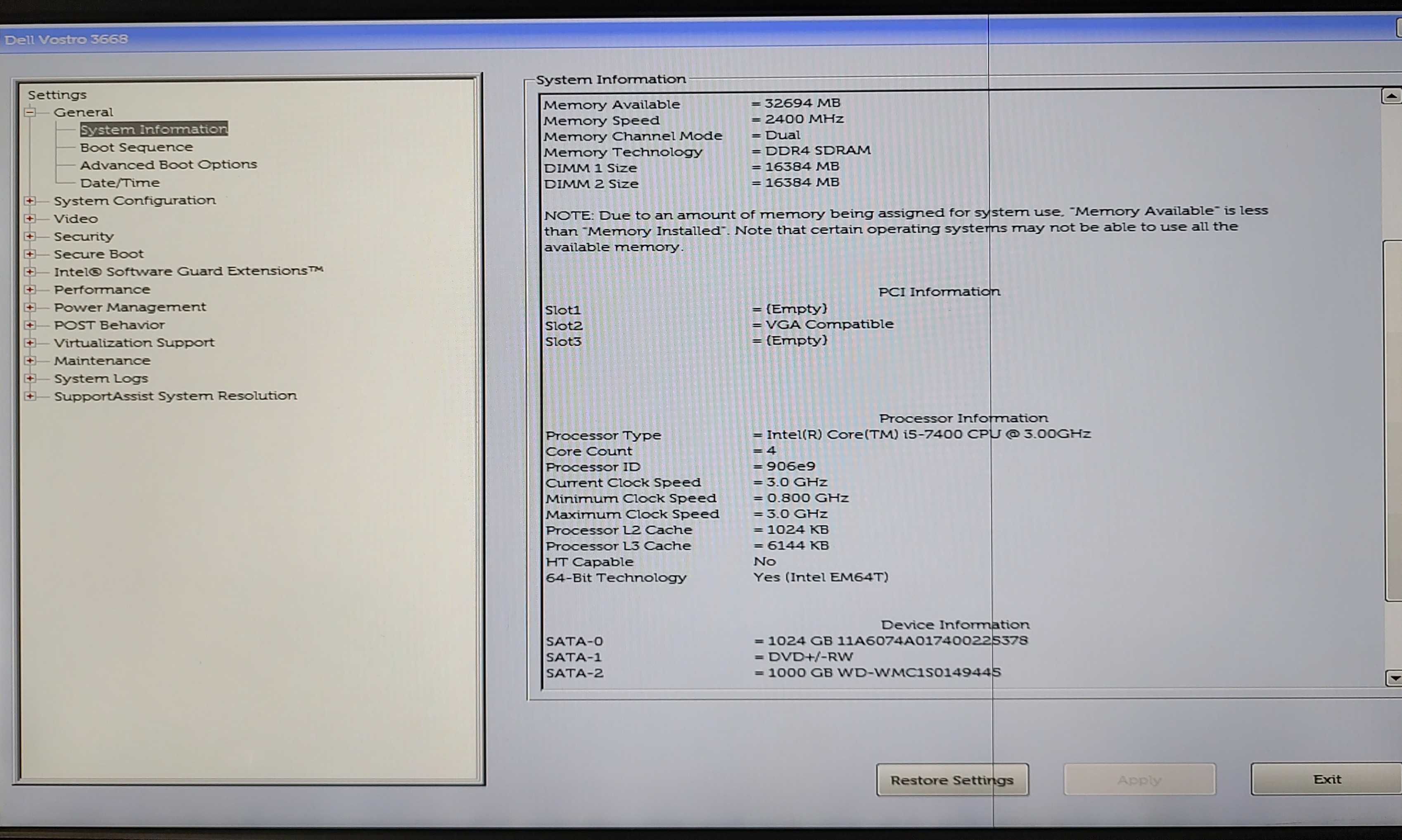This screenshot has height=840, width=1402.
Task: Open Date/Time settings
Action: click(120, 183)
